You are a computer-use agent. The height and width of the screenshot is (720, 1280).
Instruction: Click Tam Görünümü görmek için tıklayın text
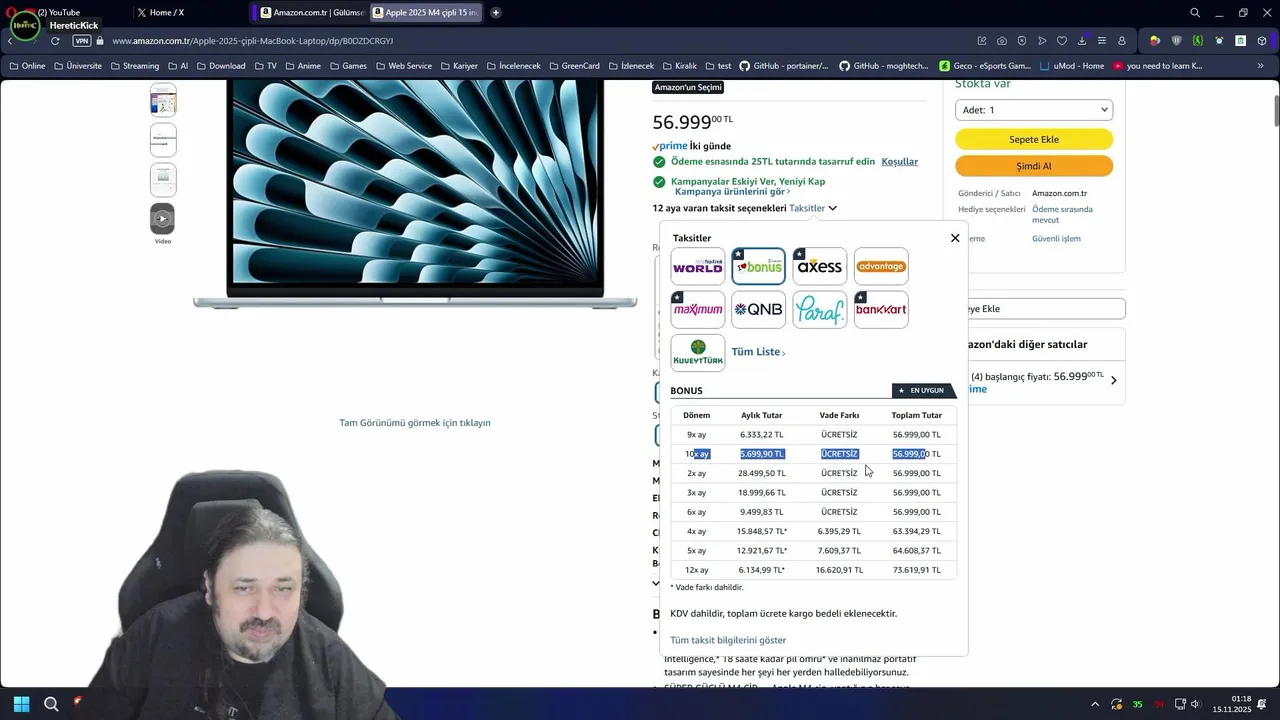click(415, 423)
